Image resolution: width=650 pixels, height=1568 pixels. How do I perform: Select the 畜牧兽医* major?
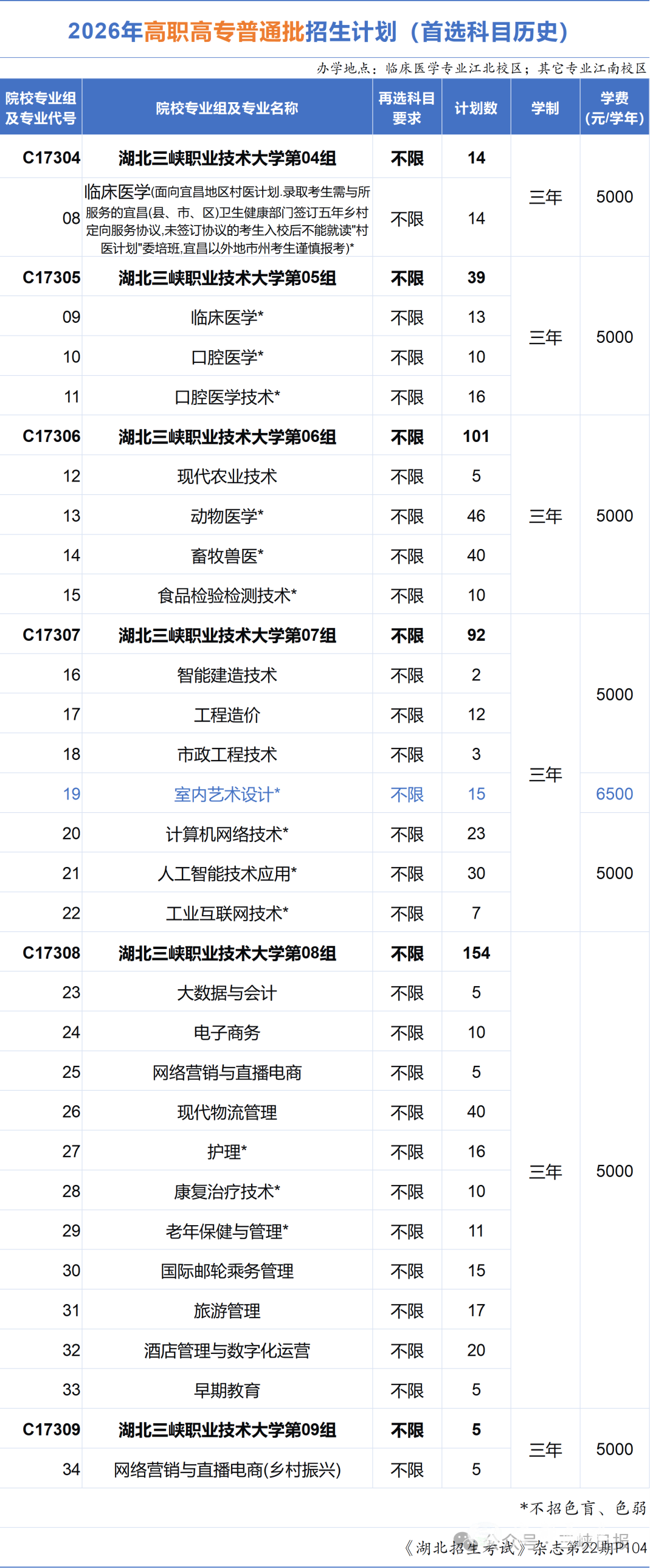pos(227,556)
